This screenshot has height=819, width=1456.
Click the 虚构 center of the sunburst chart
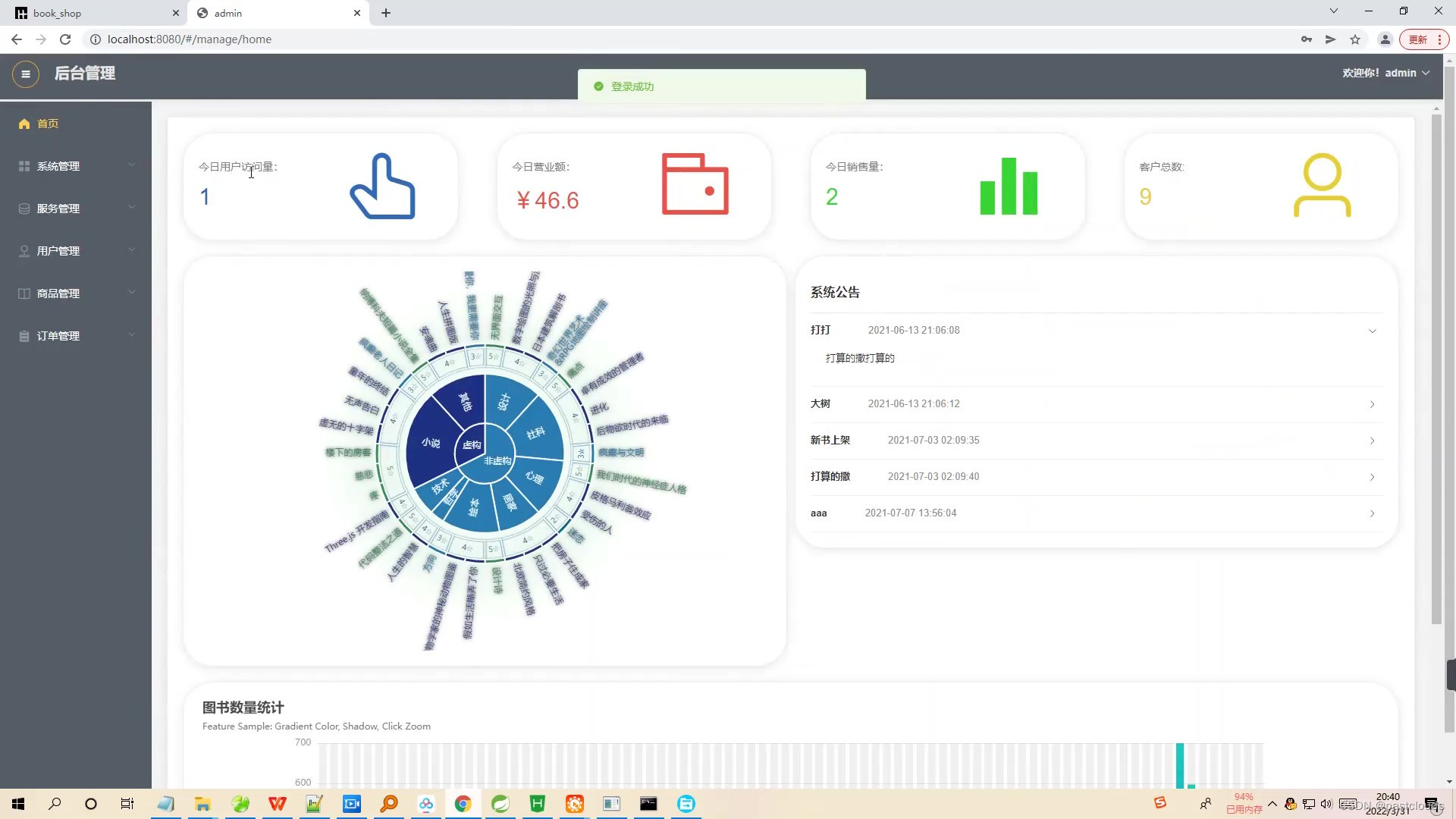pos(472,446)
